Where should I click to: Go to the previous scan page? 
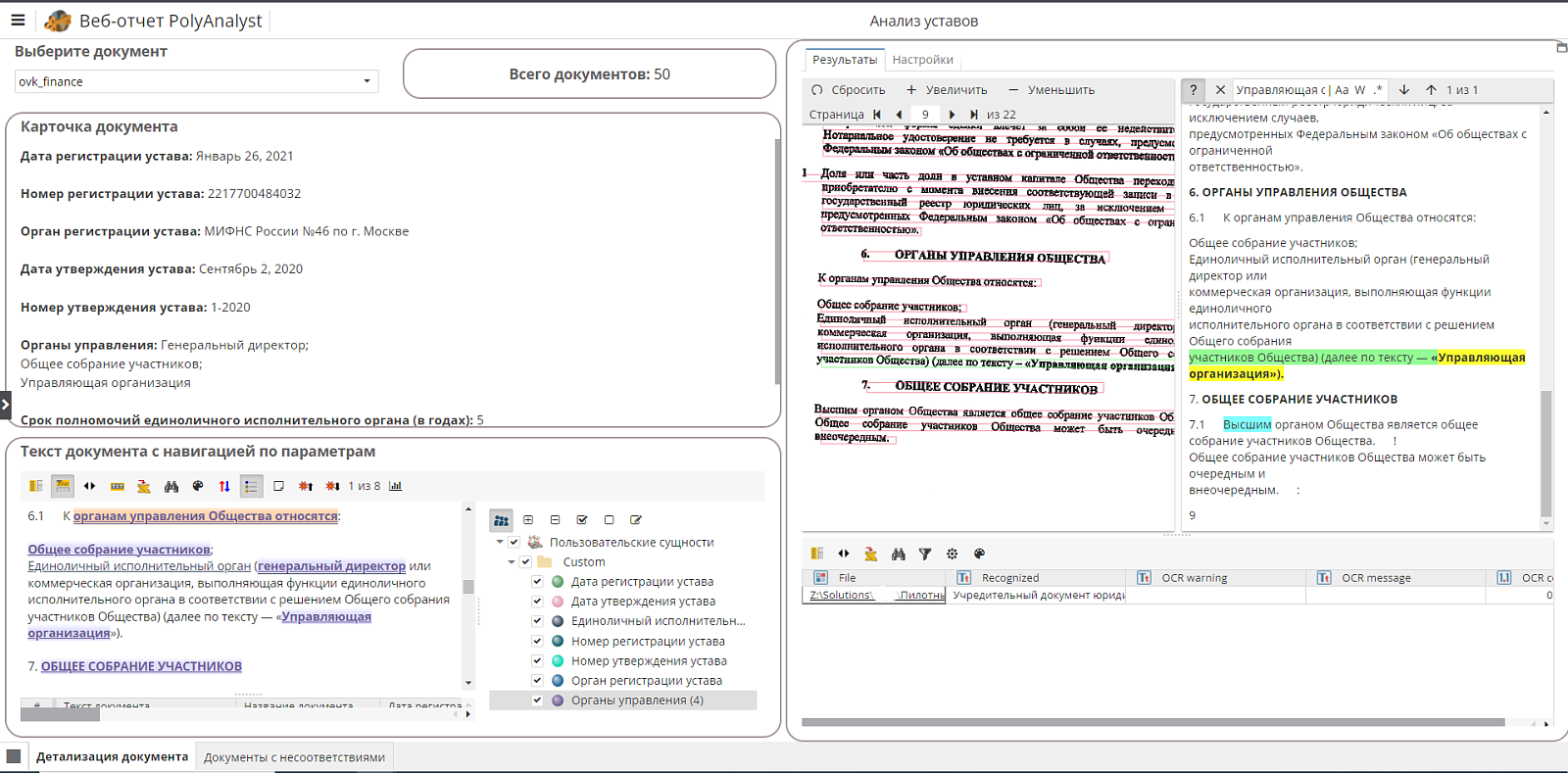pos(899,115)
